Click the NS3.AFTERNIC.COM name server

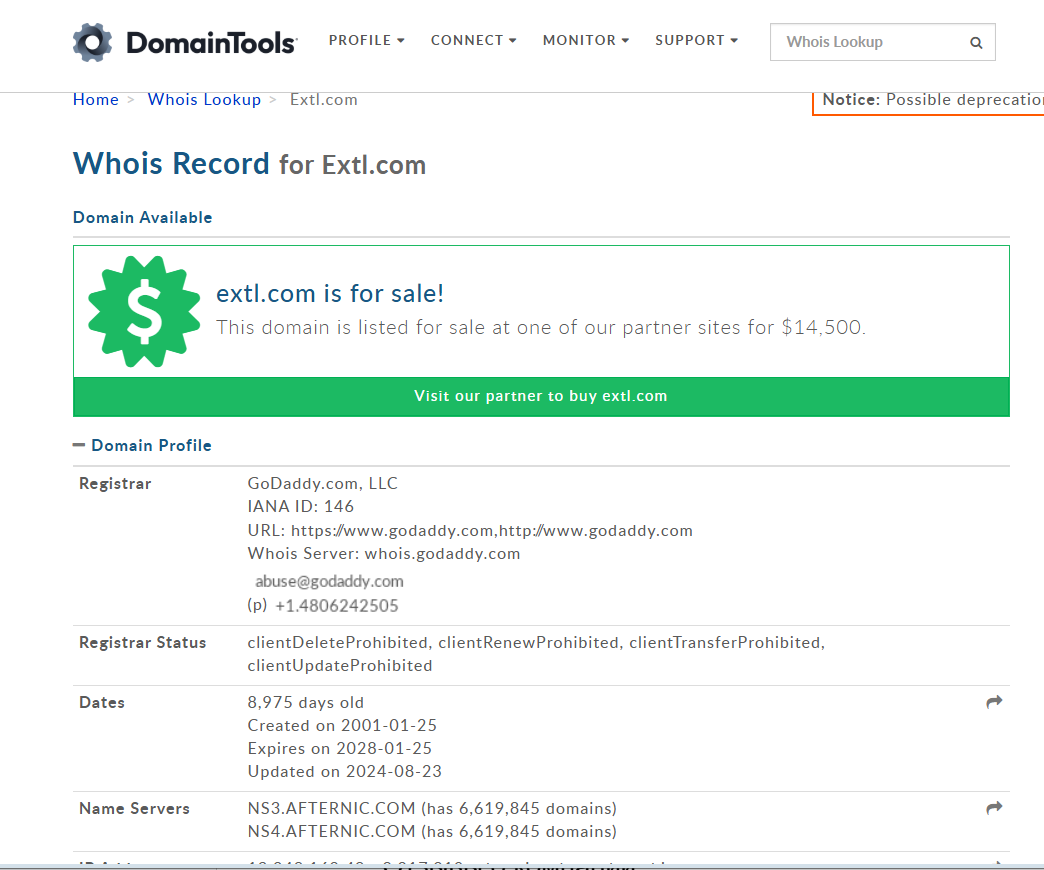click(331, 808)
